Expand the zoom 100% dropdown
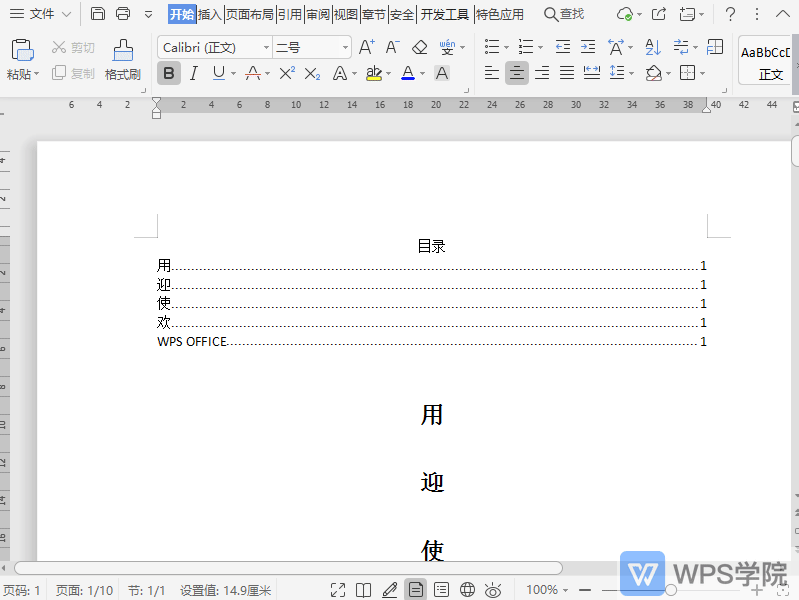Image resolution: width=799 pixels, height=600 pixels. coord(565,590)
